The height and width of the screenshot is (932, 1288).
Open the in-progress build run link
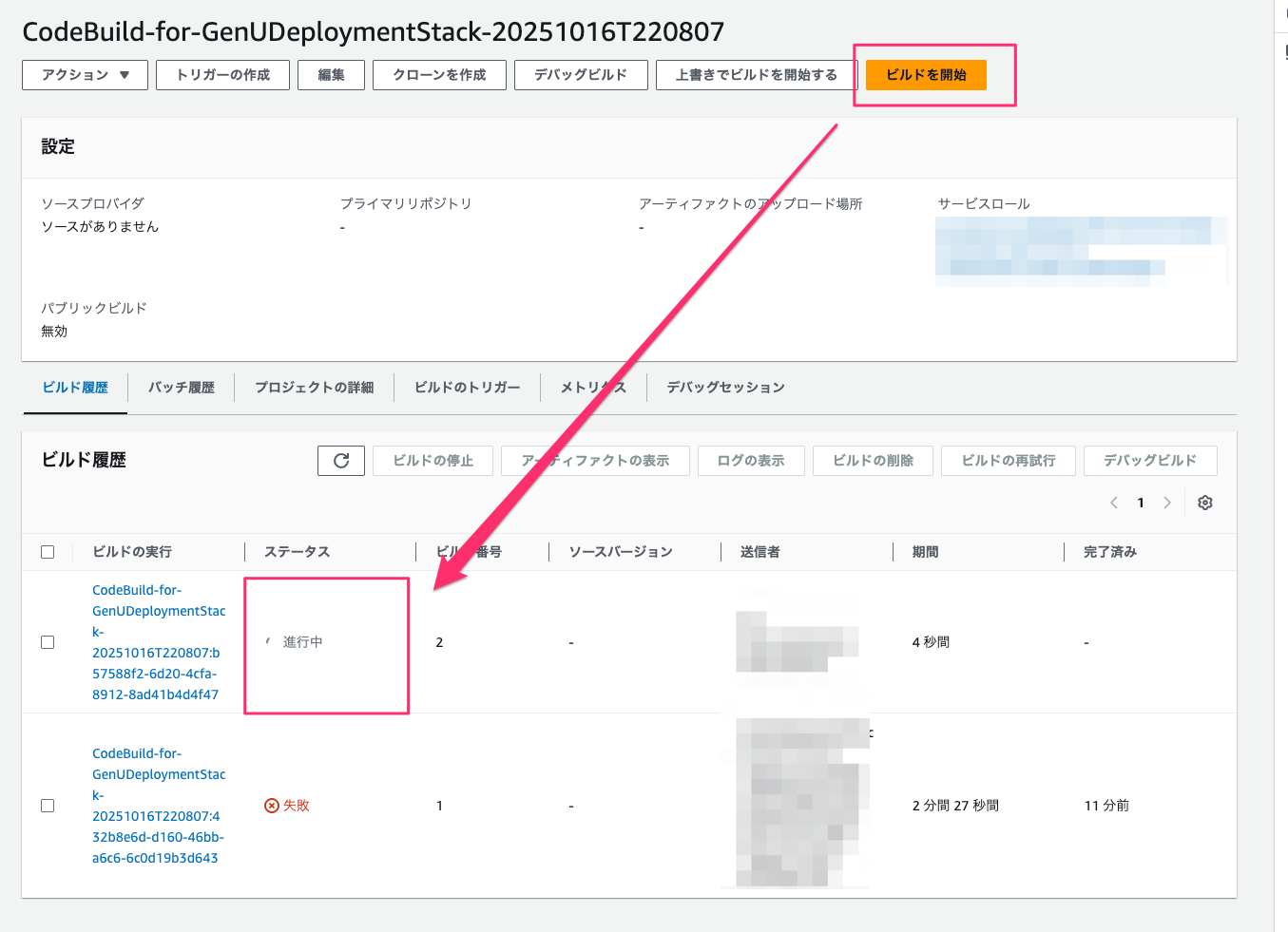tap(157, 642)
